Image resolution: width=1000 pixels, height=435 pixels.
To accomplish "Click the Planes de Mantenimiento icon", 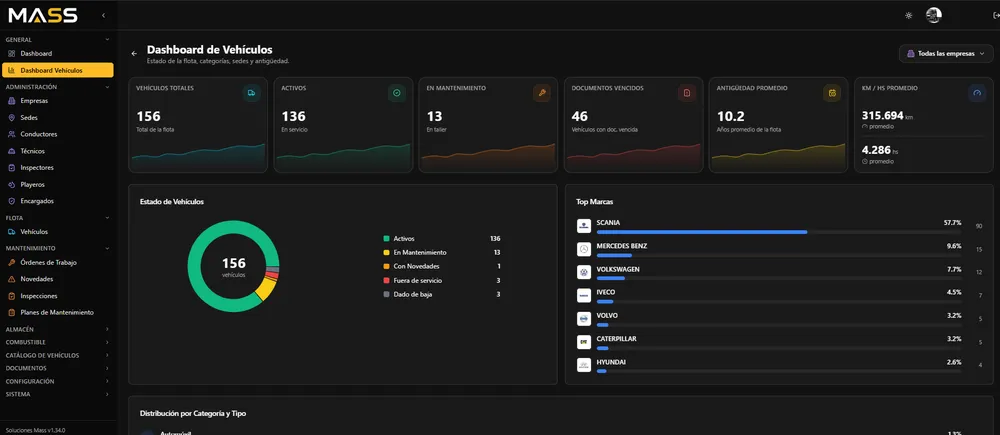I will tap(11, 313).
